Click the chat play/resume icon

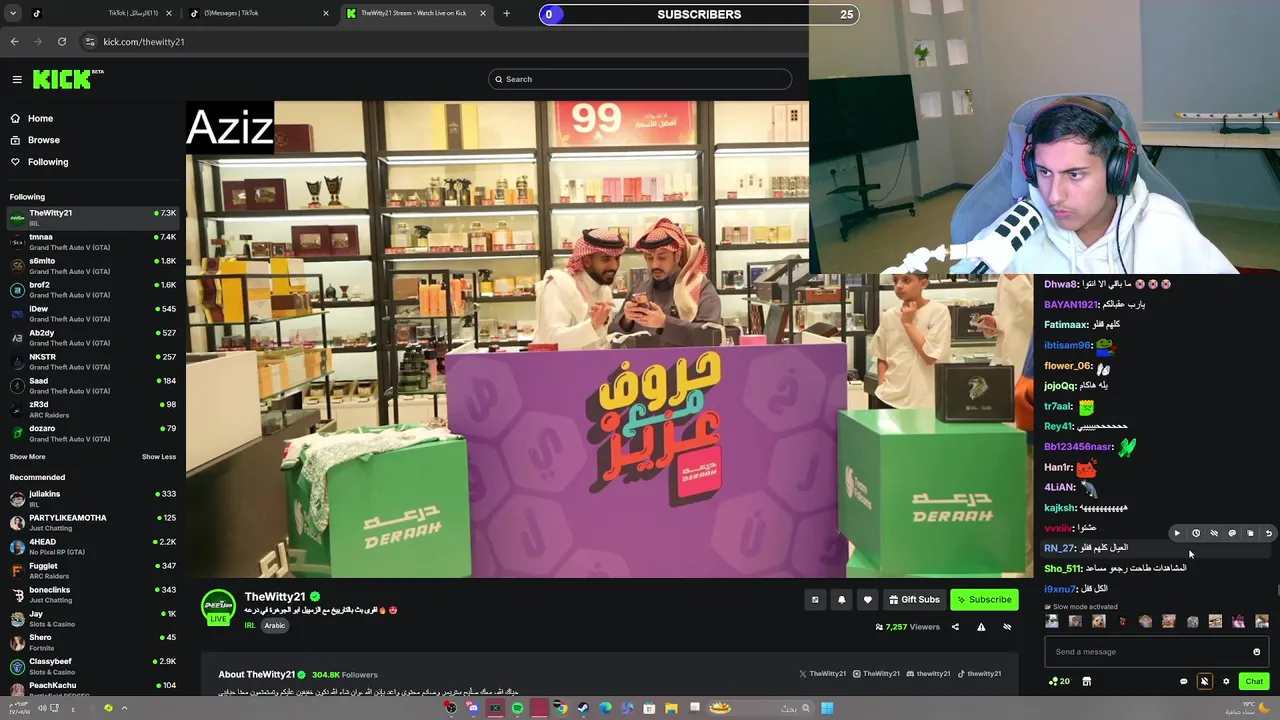click(x=1177, y=533)
